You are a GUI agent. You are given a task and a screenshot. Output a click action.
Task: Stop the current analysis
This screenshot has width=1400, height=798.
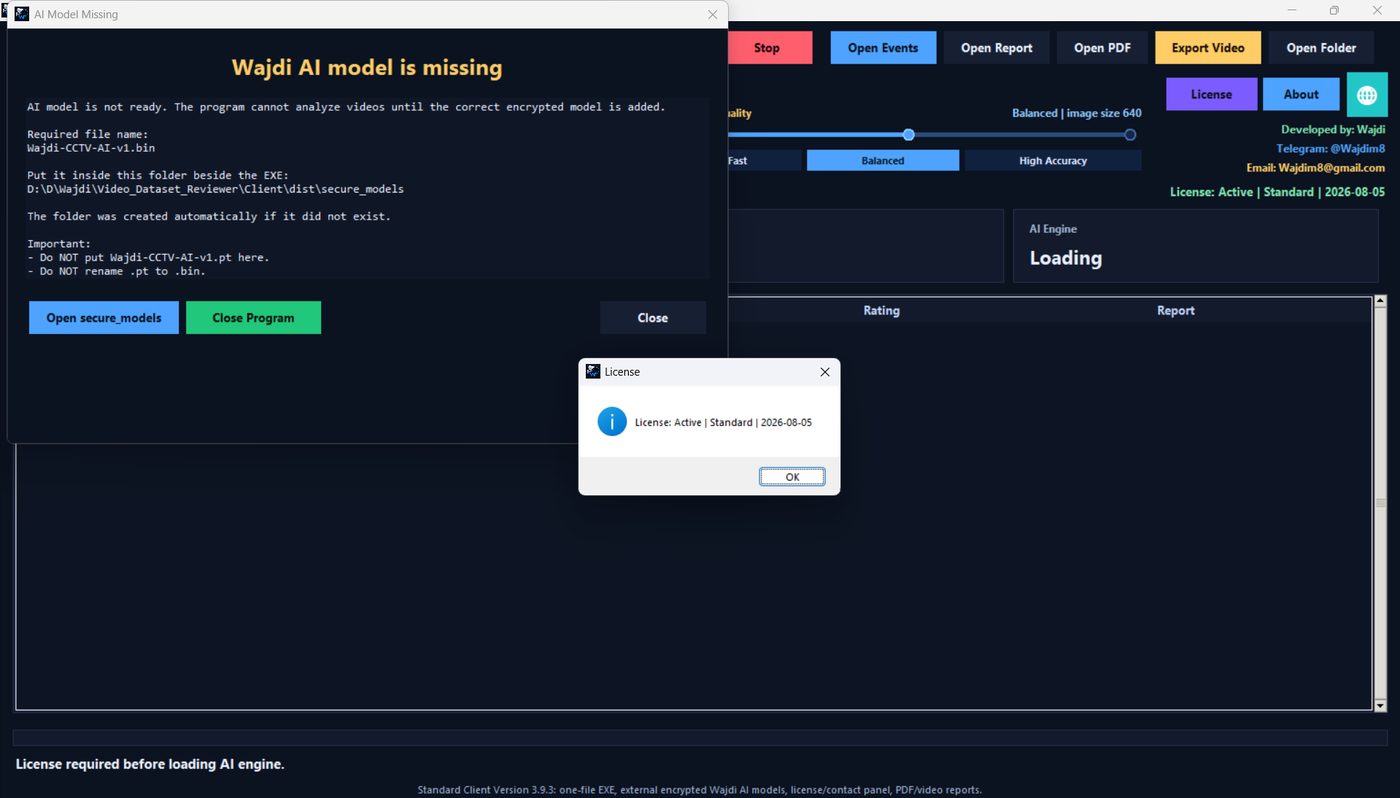coord(770,48)
